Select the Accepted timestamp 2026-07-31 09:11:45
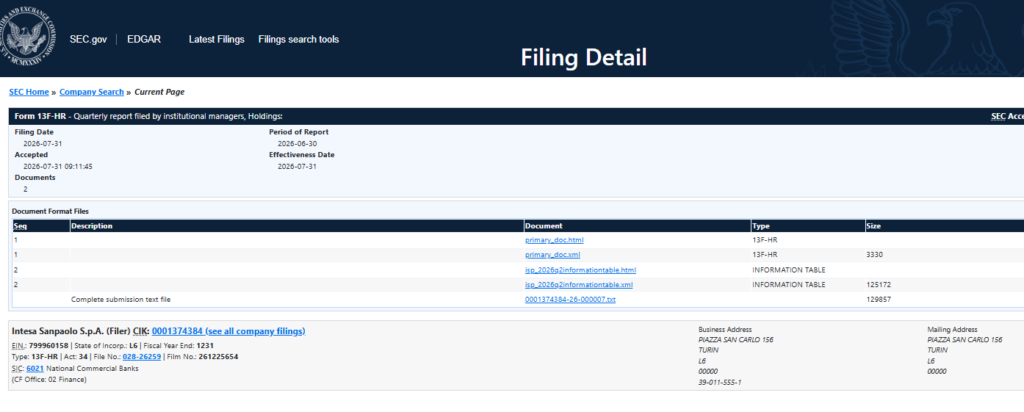Image resolution: width=1024 pixels, height=412 pixels. [58, 166]
